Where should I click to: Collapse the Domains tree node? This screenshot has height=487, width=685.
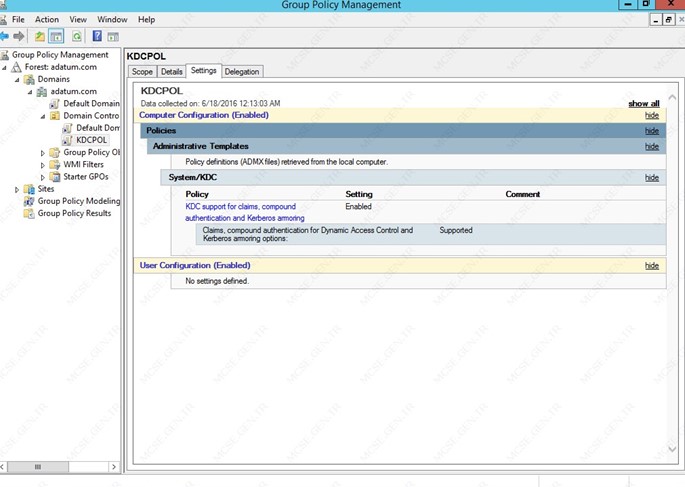pos(17,80)
